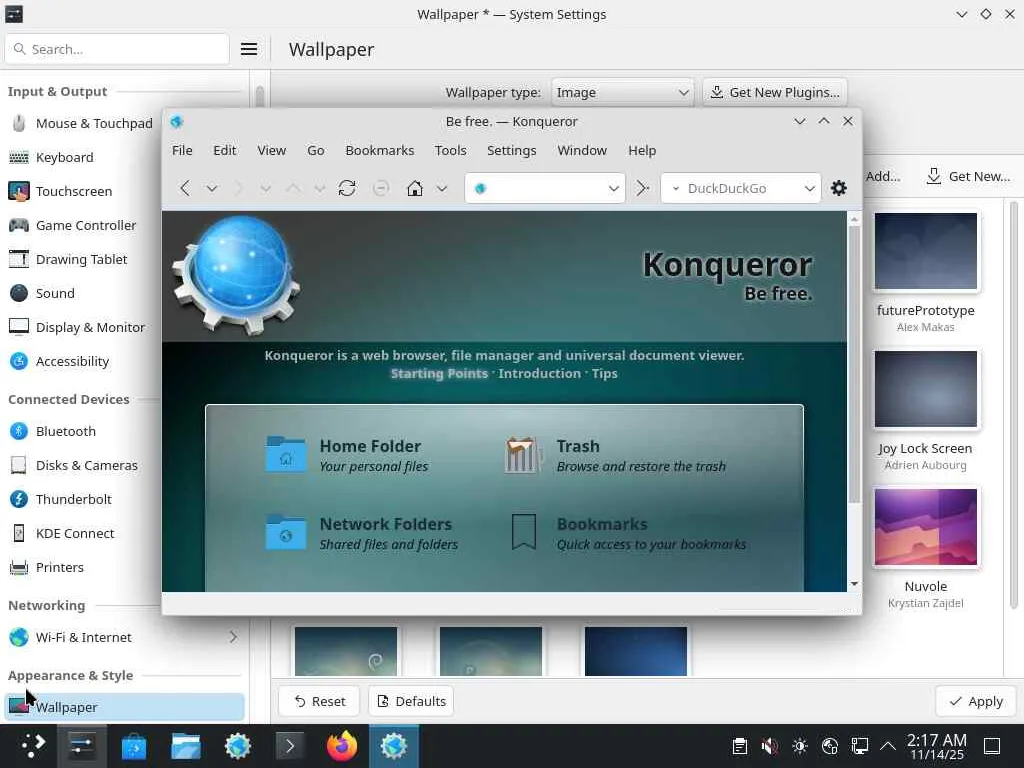
Task: Open the Wallpaper type combo box
Action: pos(622,93)
